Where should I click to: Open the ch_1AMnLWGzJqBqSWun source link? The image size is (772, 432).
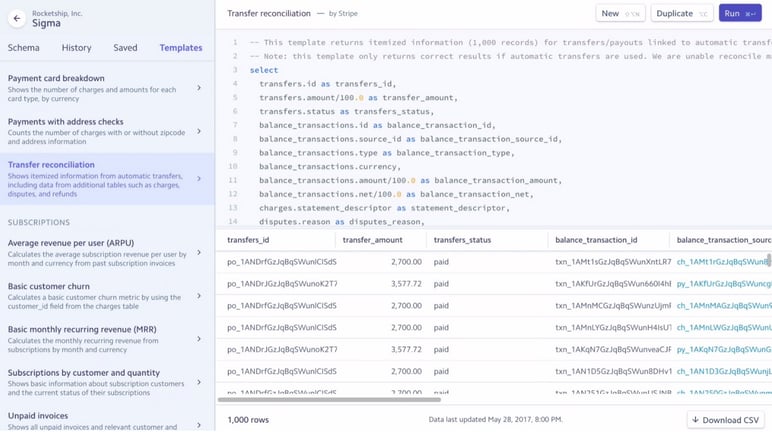(x=724, y=328)
